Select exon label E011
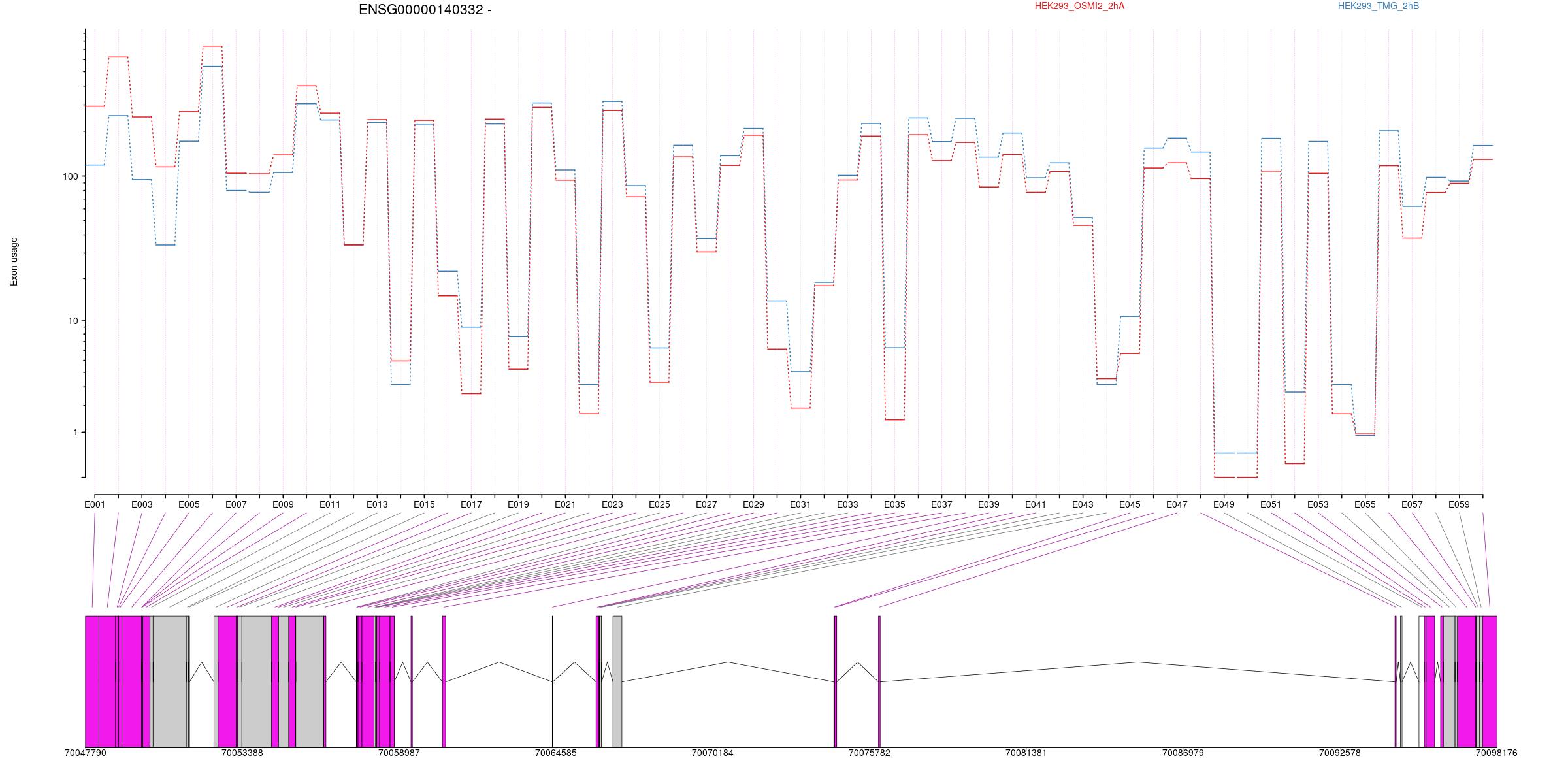 (330, 504)
